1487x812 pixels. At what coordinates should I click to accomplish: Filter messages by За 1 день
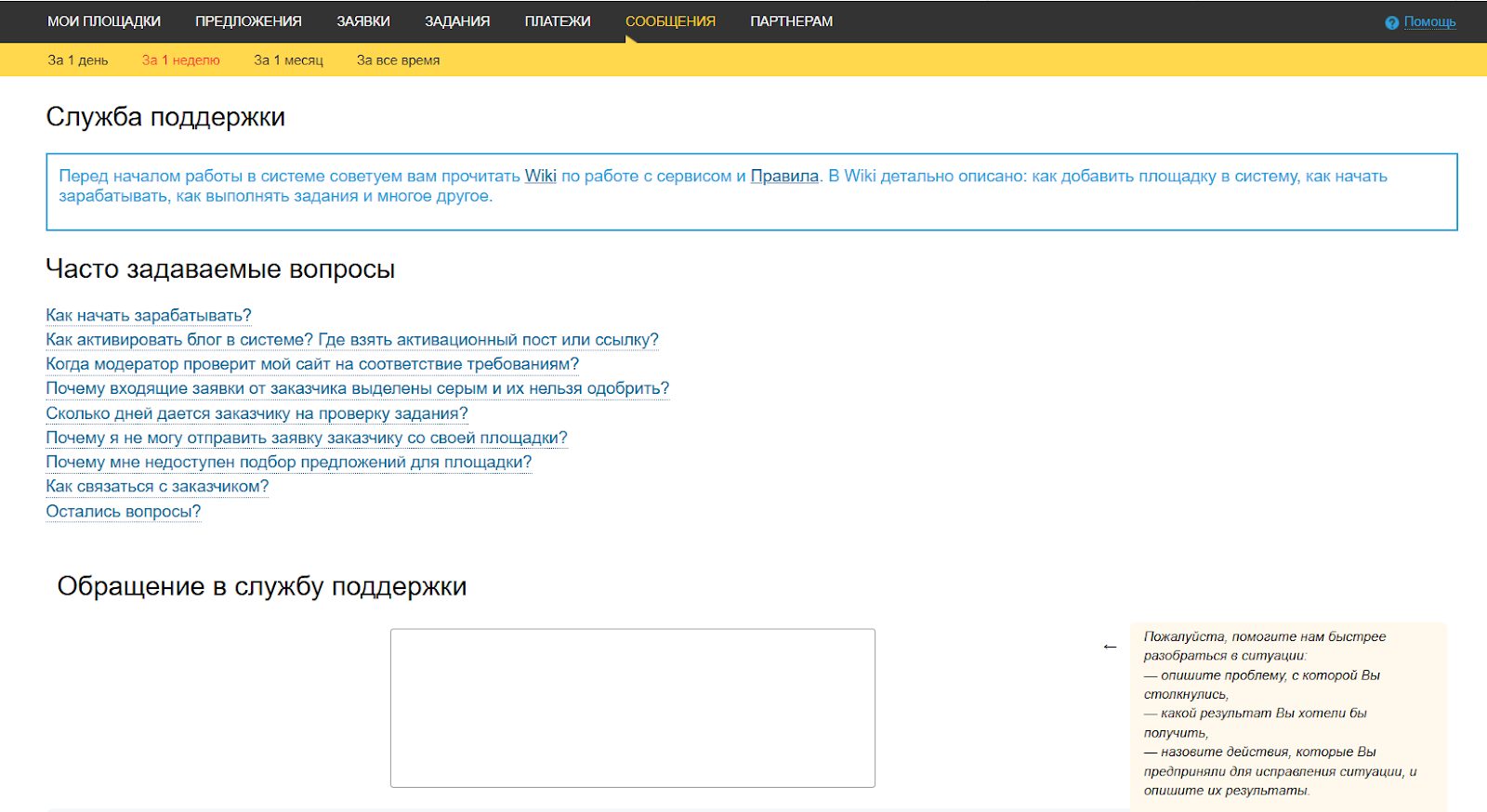(x=78, y=60)
